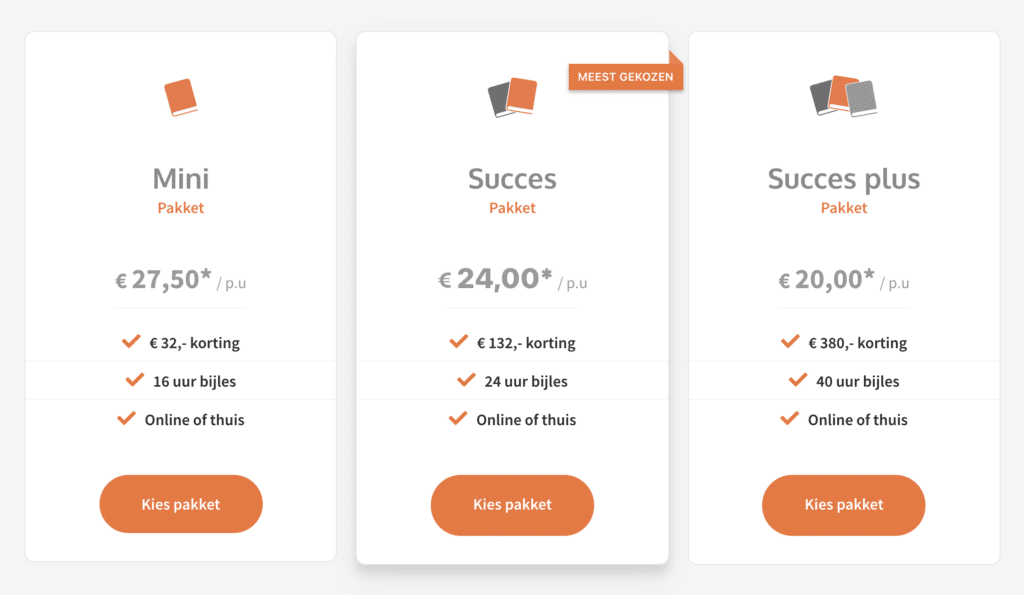Viewport: 1024px width, 595px height.
Task: Choose the Mini package with Kies pakket
Action: point(181,504)
